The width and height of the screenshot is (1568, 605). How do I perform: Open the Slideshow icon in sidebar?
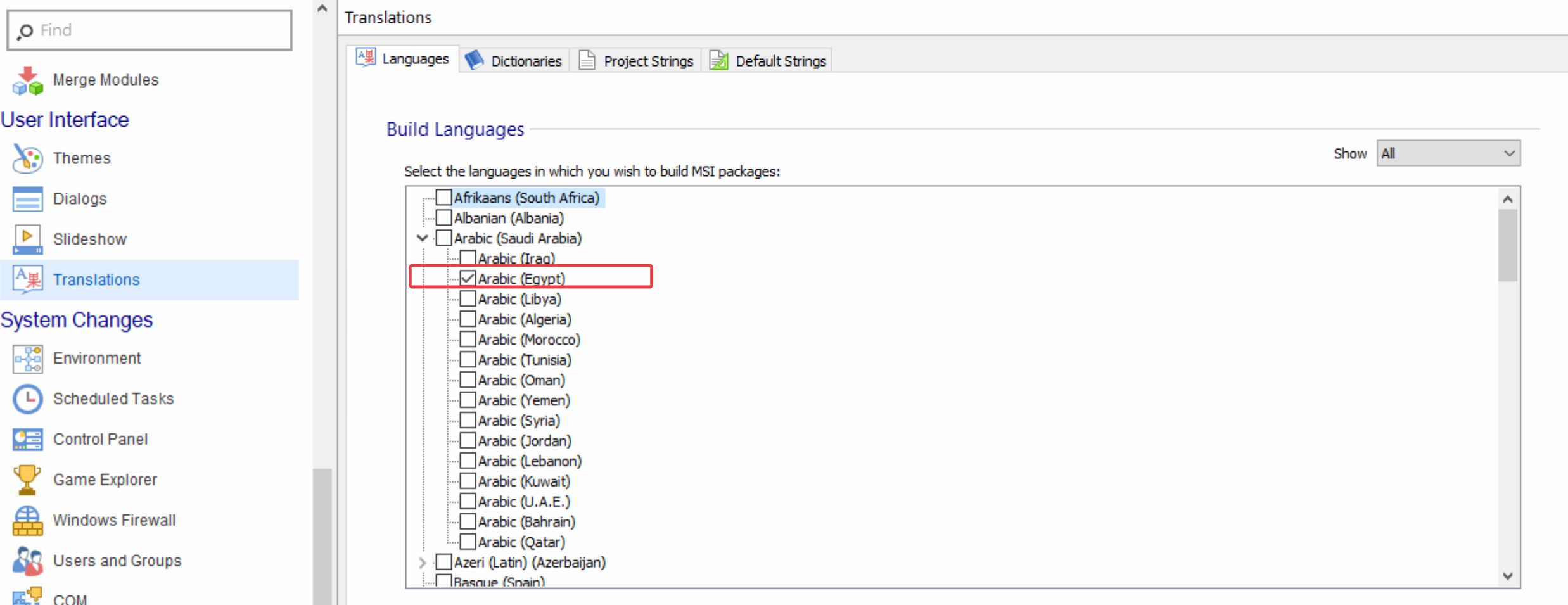point(27,239)
